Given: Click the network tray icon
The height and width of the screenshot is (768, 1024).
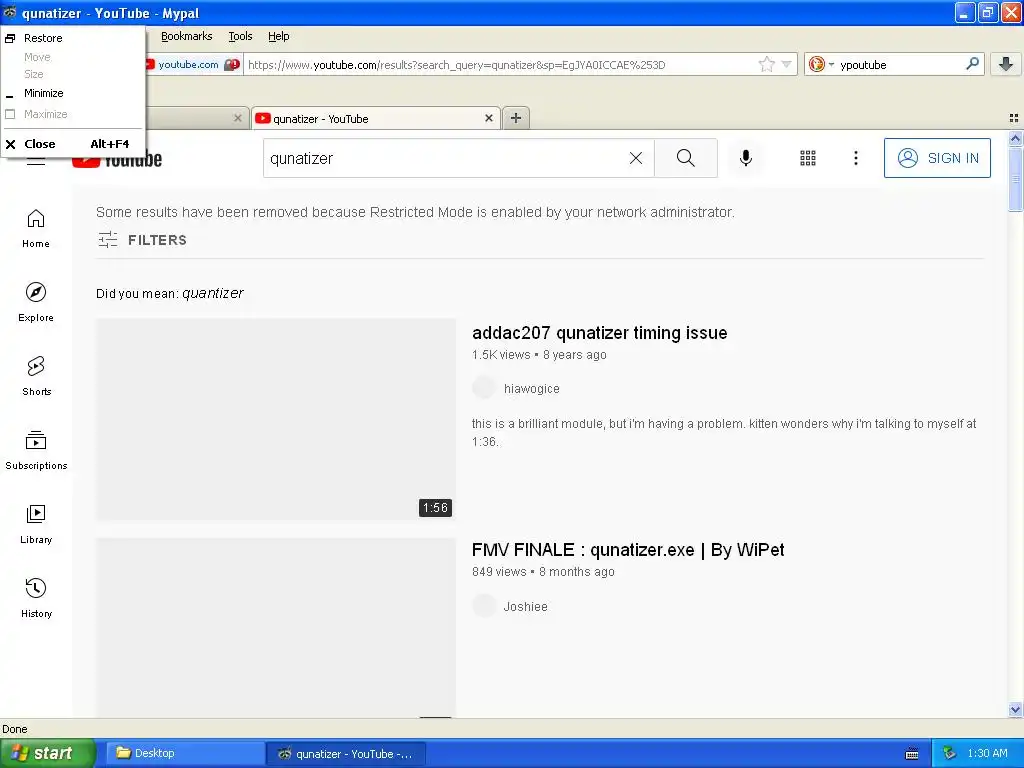Looking at the screenshot, I should point(949,754).
